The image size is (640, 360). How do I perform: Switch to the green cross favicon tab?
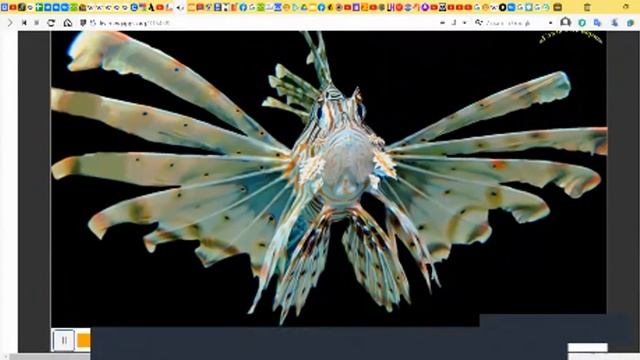point(39,7)
